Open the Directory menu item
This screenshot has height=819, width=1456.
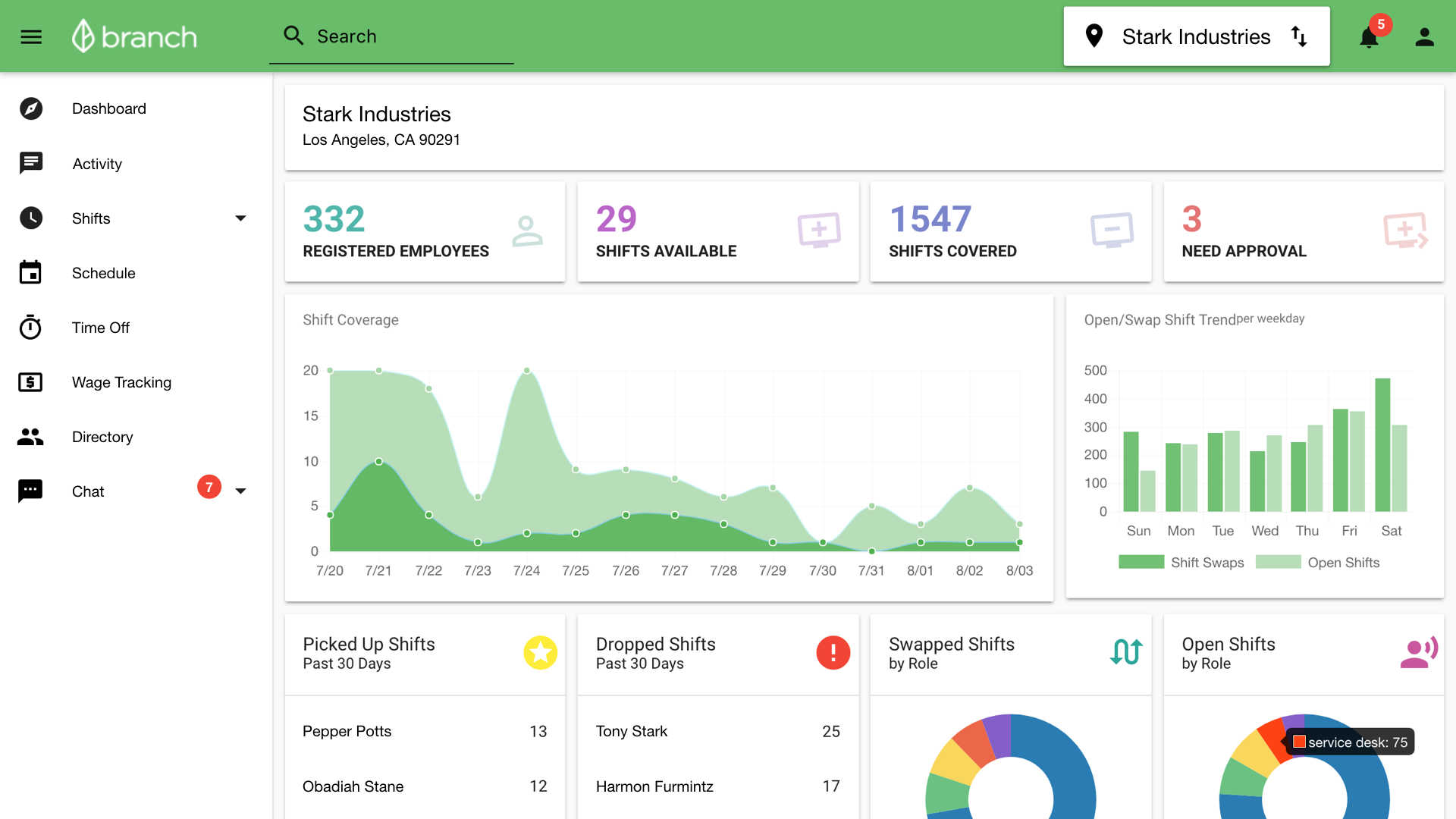tap(102, 437)
